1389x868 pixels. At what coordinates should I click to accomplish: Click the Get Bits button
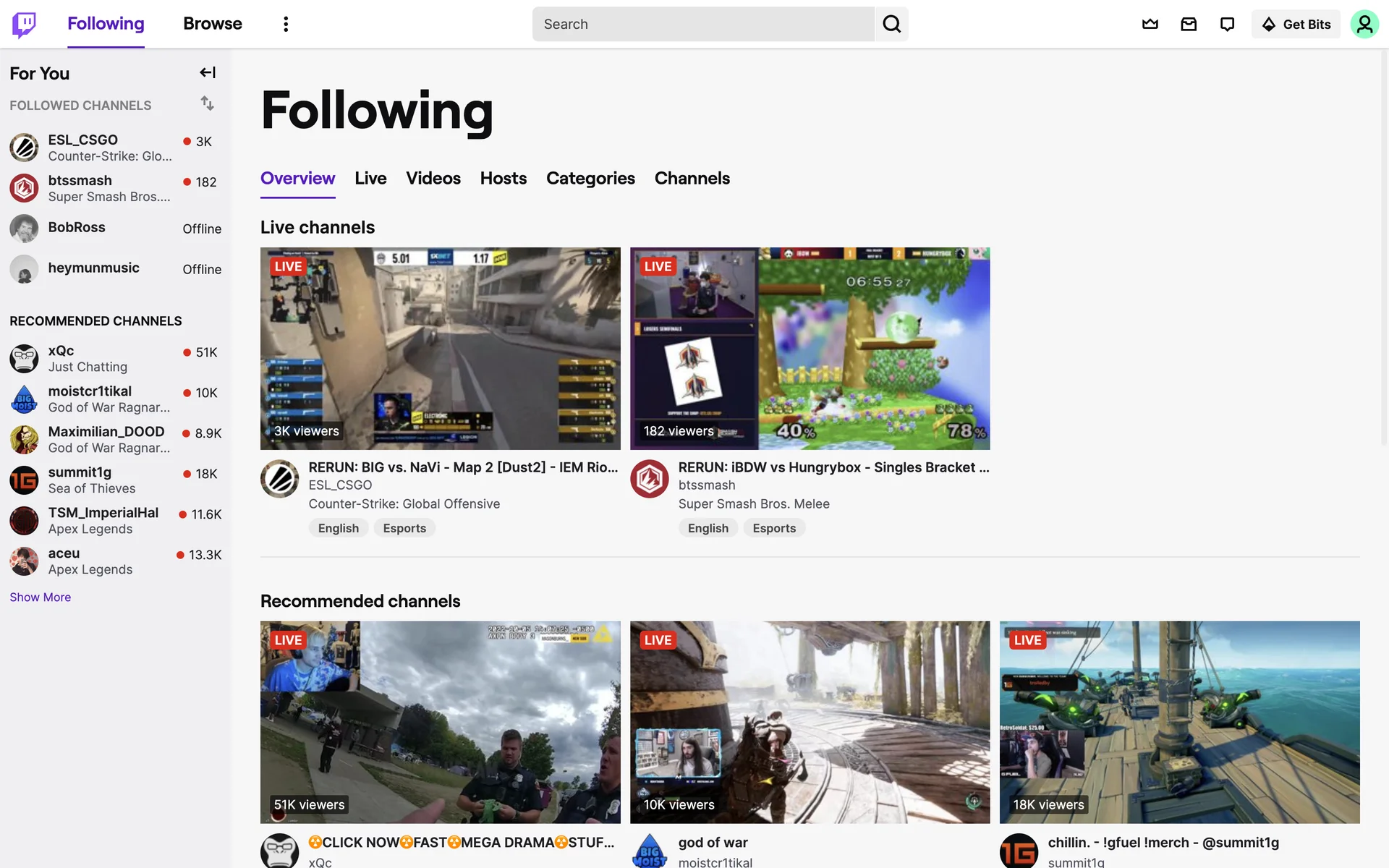coord(1296,24)
